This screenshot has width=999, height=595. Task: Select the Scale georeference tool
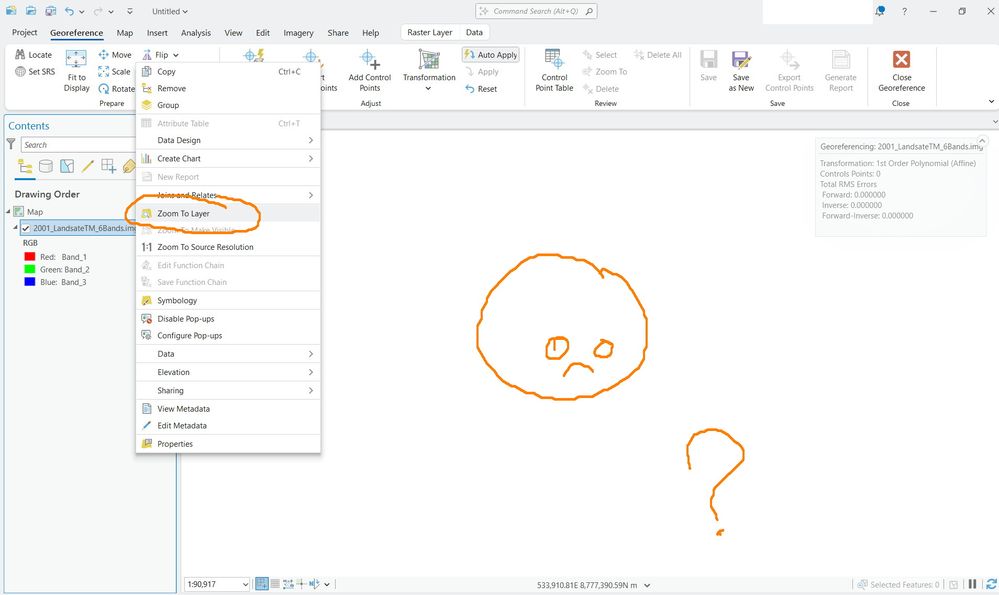[x=114, y=71]
